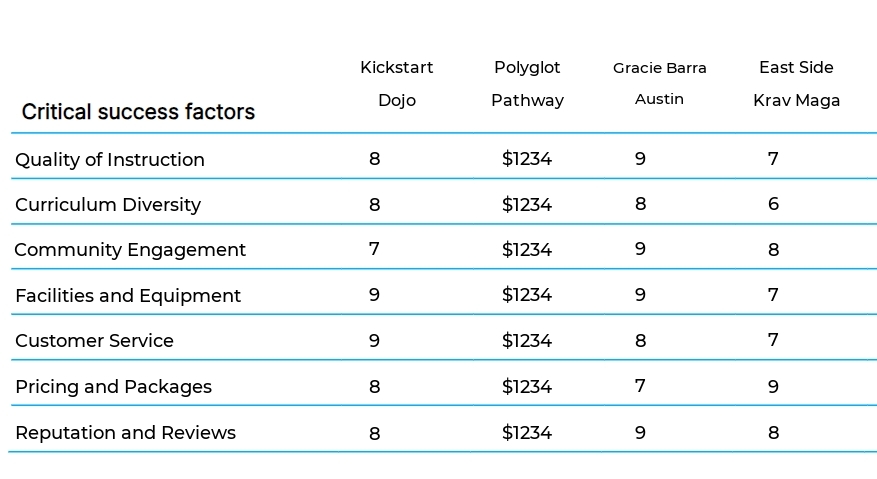Viewport: 877px width, 479px height.
Task: Click the Quality of Instruction row label
Action: pyautogui.click(x=110, y=159)
